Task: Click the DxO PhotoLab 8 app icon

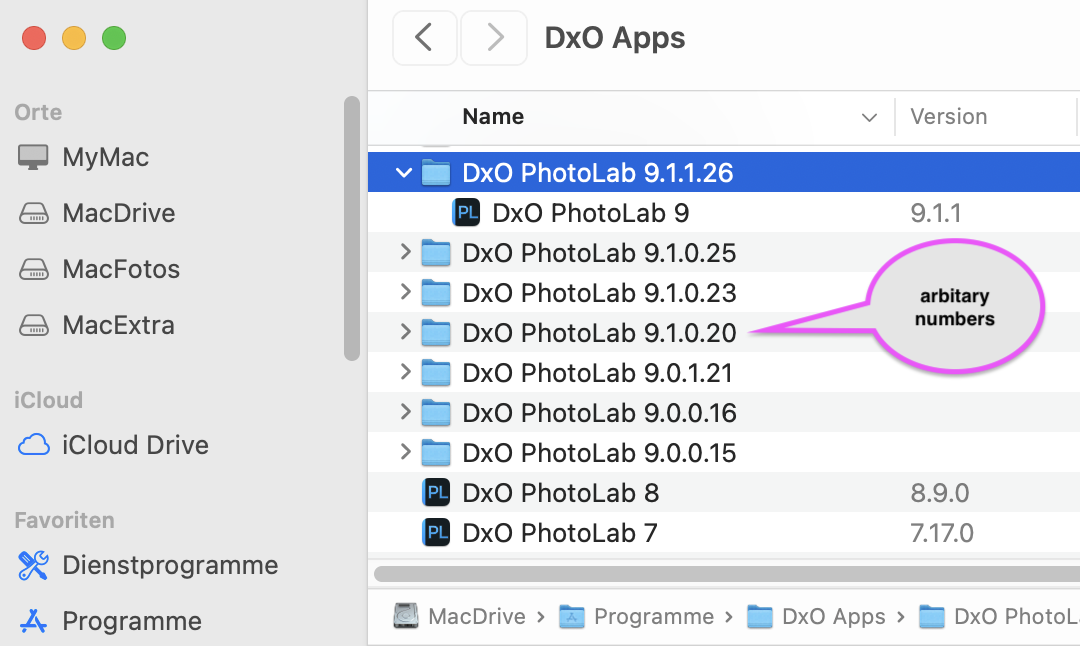Action: point(437,493)
